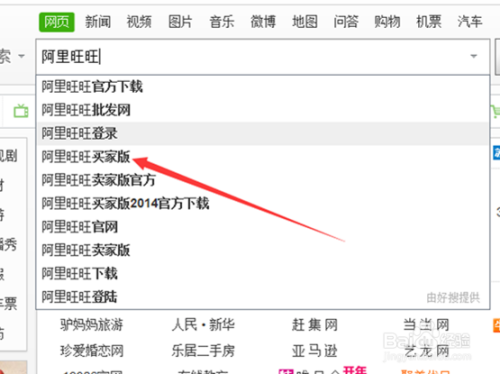
Task: Open the 驴妈妈旅游 link
Action: [x=92, y=325]
